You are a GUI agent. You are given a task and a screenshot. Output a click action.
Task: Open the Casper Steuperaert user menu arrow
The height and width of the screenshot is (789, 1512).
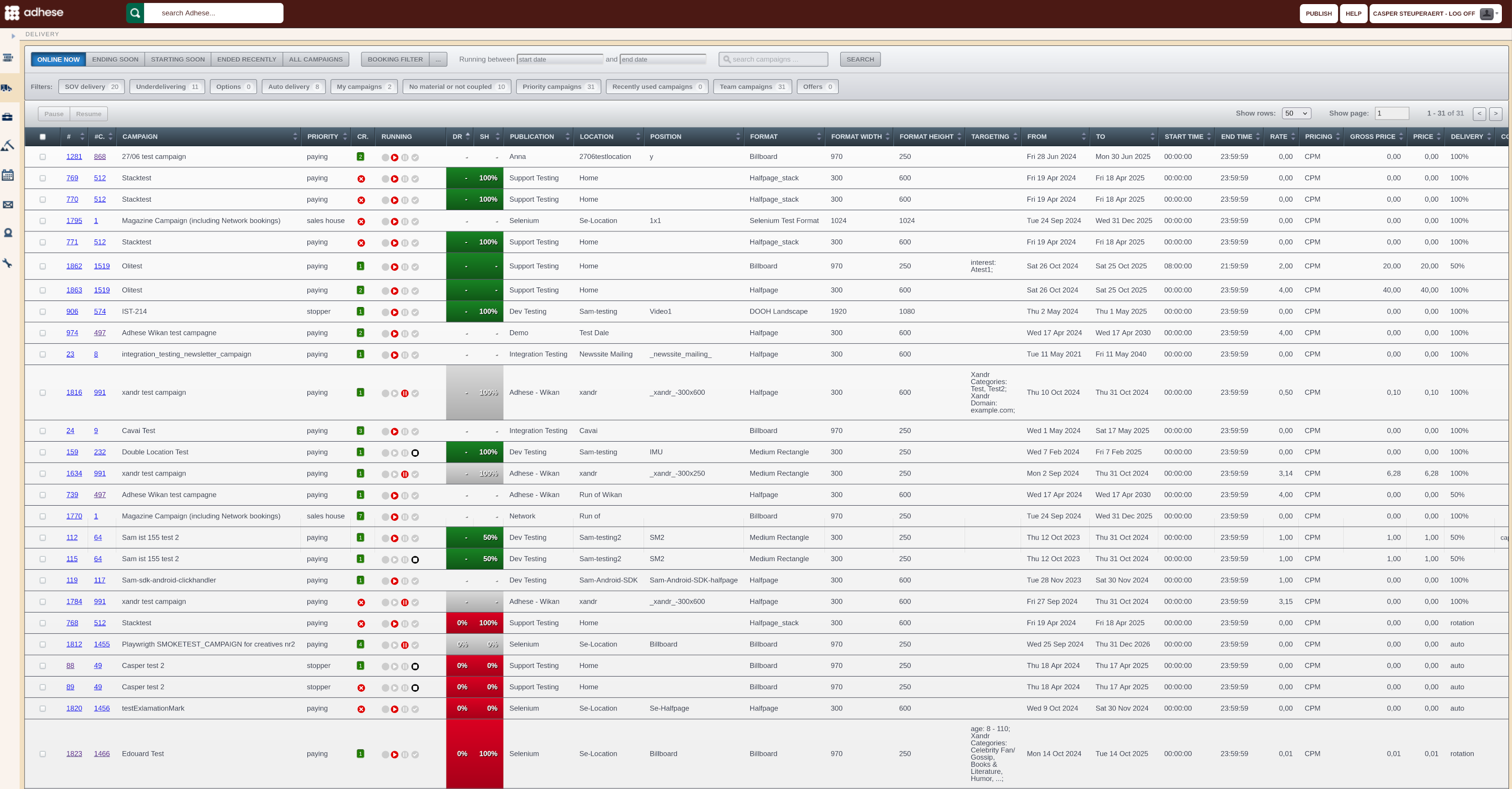click(x=1497, y=13)
